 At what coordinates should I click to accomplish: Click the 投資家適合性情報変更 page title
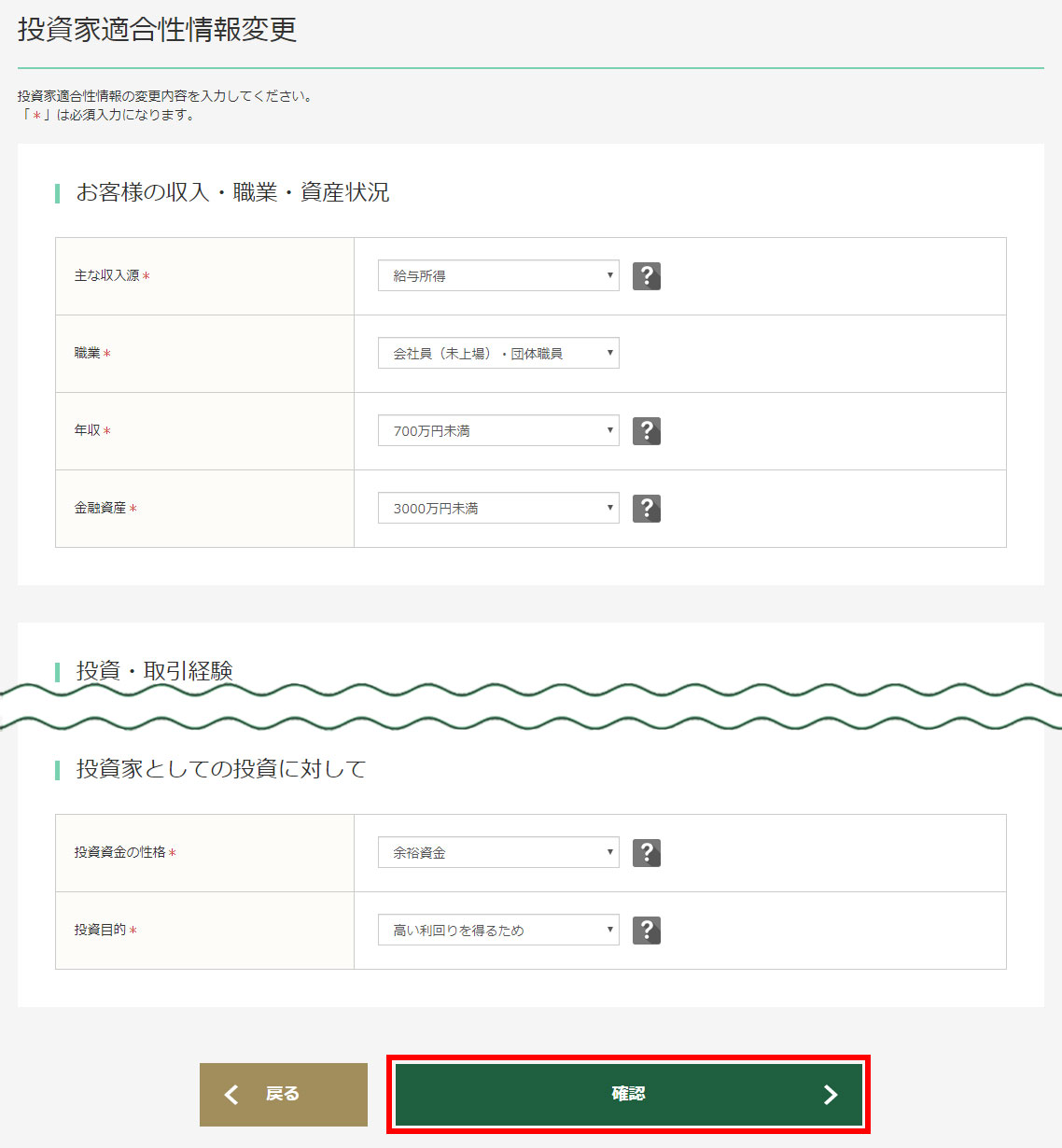[157, 29]
